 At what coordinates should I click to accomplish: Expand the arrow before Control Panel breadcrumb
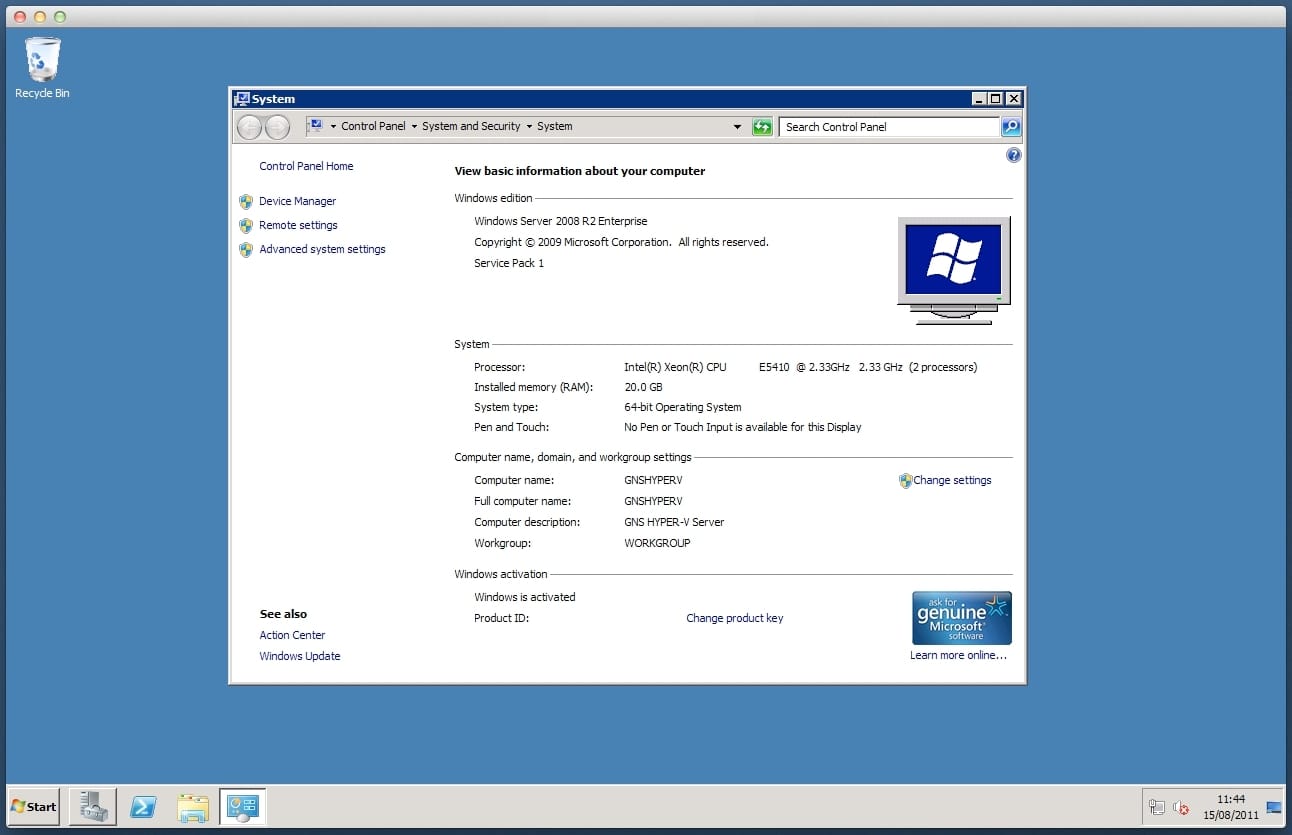(333, 127)
